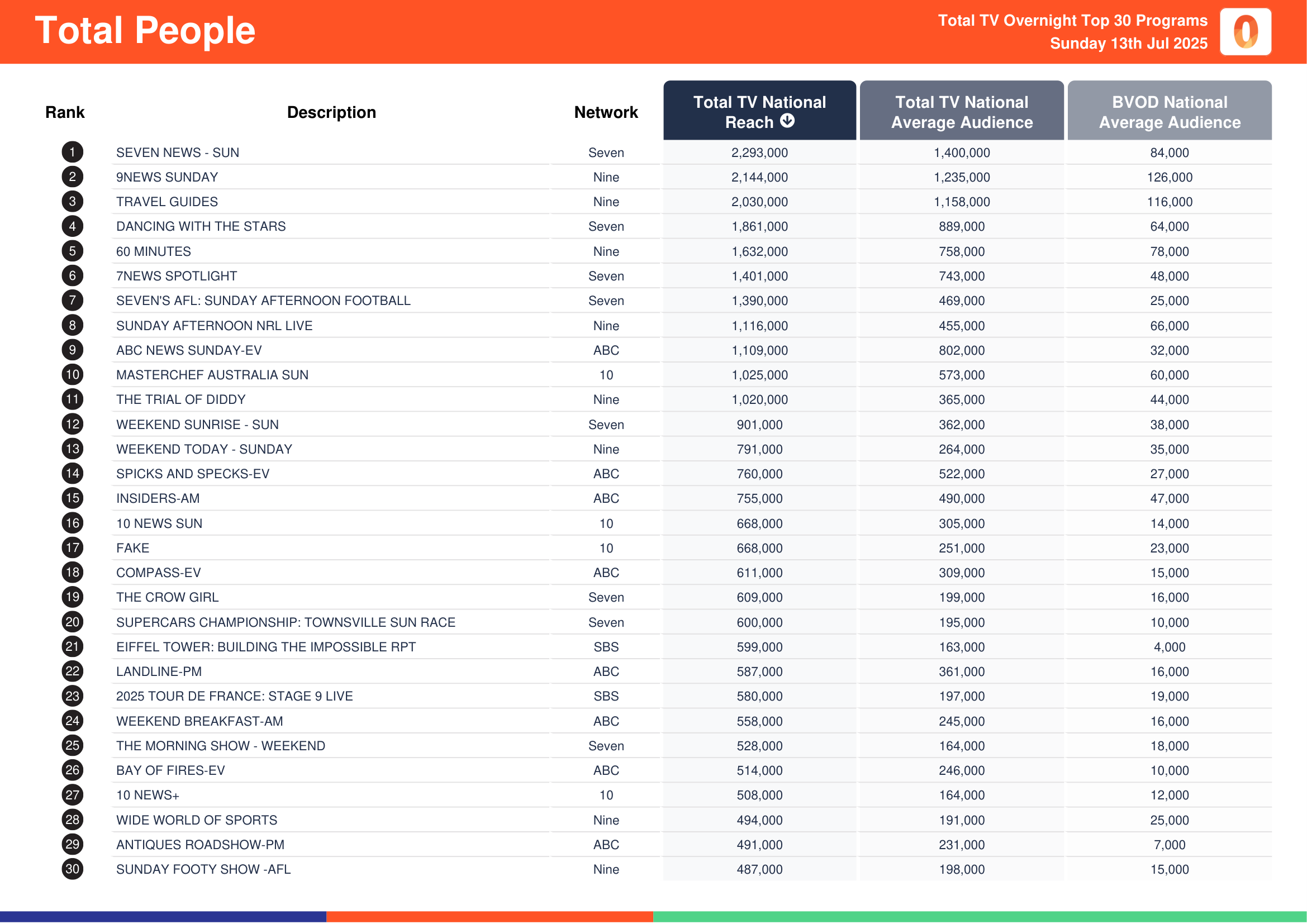Select the Total TV National Average Audience header
The image size is (1307, 924).
click(962, 111)
